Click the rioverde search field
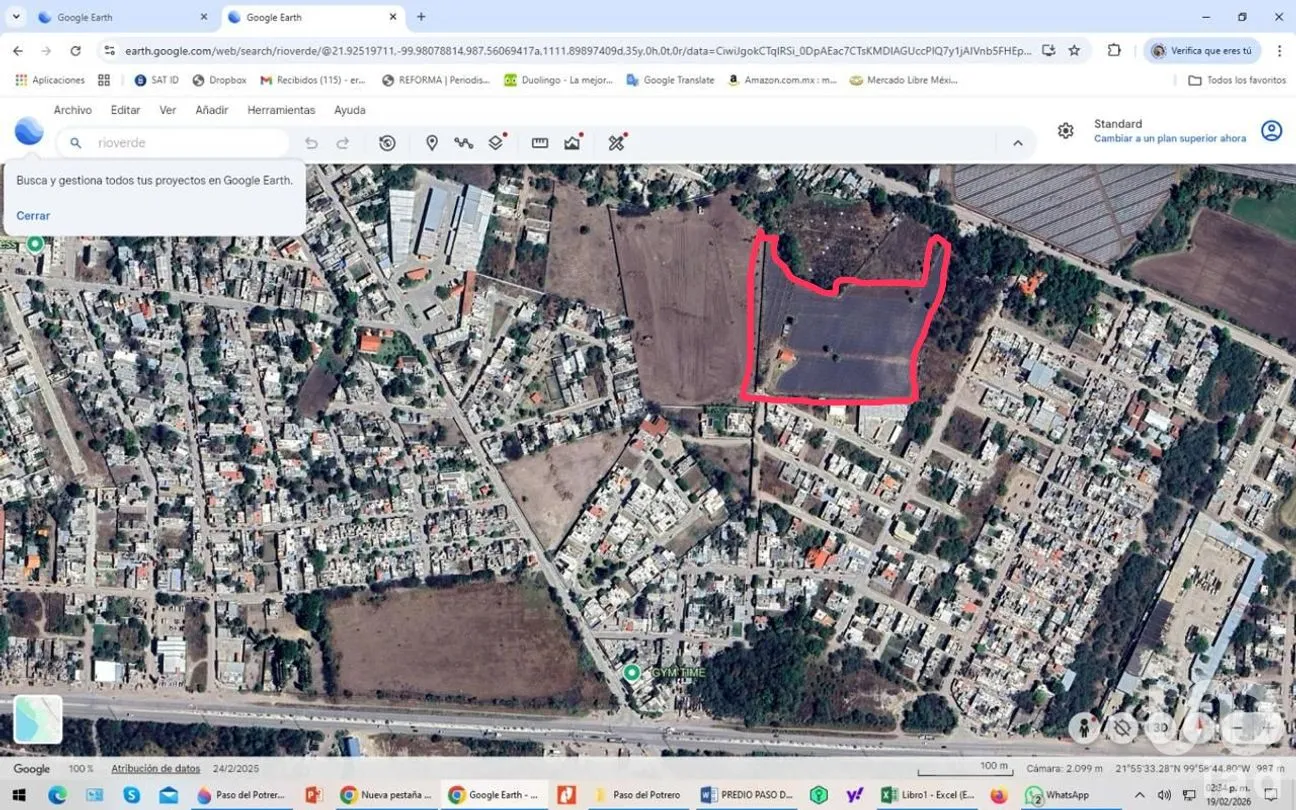This screenshot has width=1296, height=810. (x=180, y=143)
